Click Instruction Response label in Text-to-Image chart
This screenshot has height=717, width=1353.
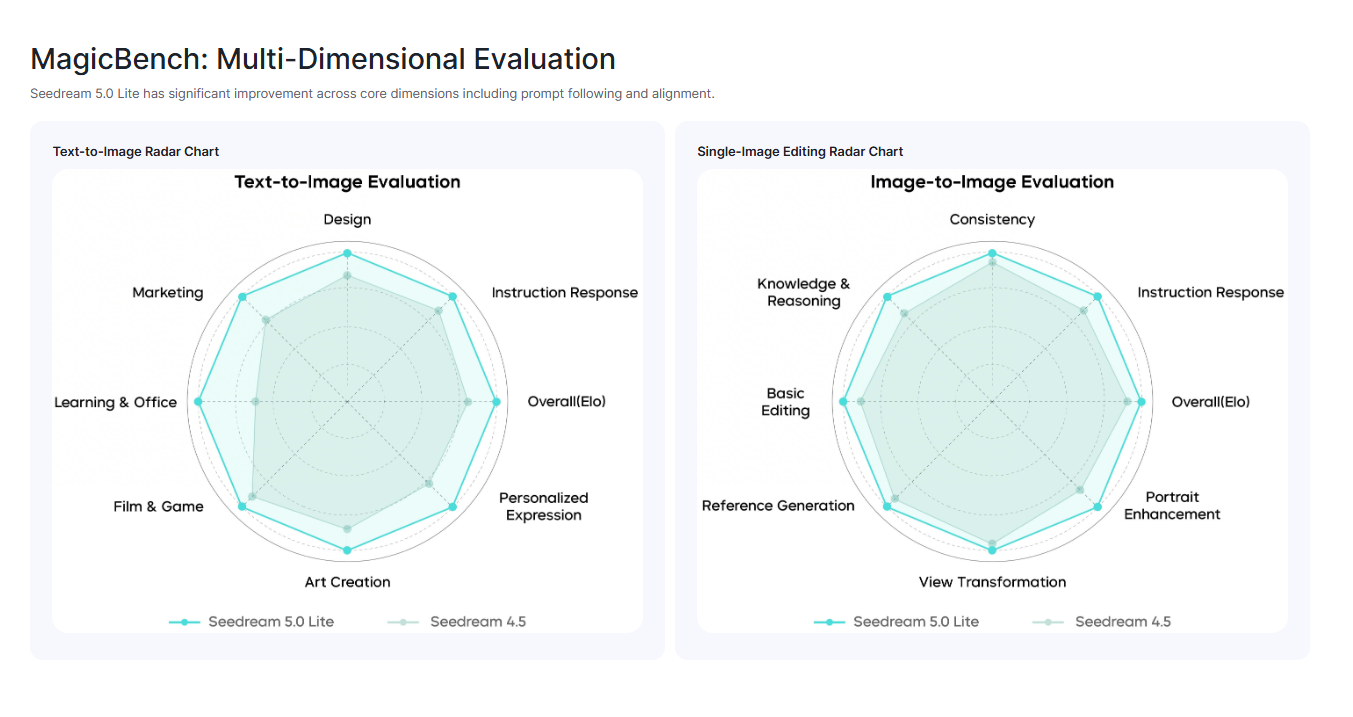[565, 293]
